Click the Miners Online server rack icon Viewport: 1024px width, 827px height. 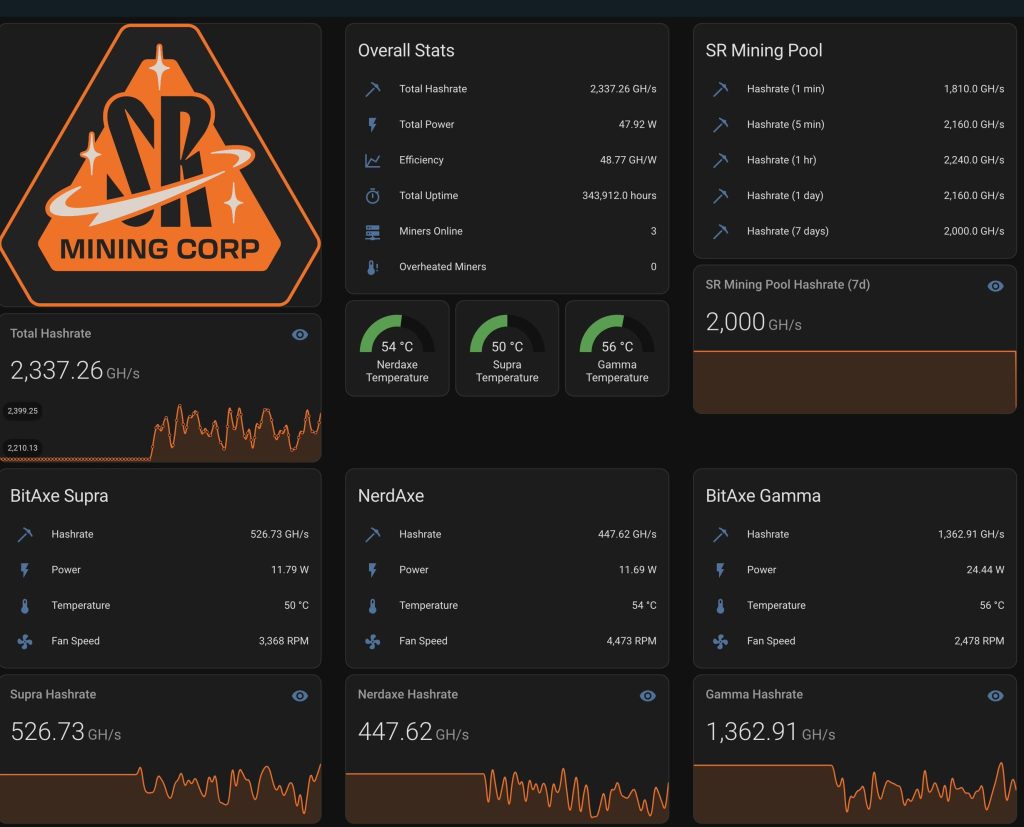tap(371, 231)
